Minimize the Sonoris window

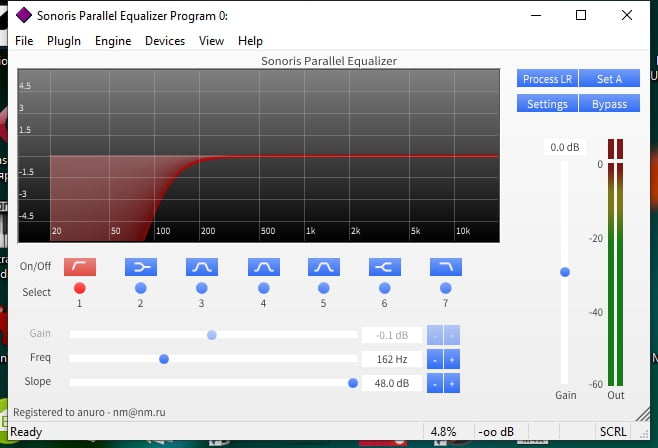(536, 16)
